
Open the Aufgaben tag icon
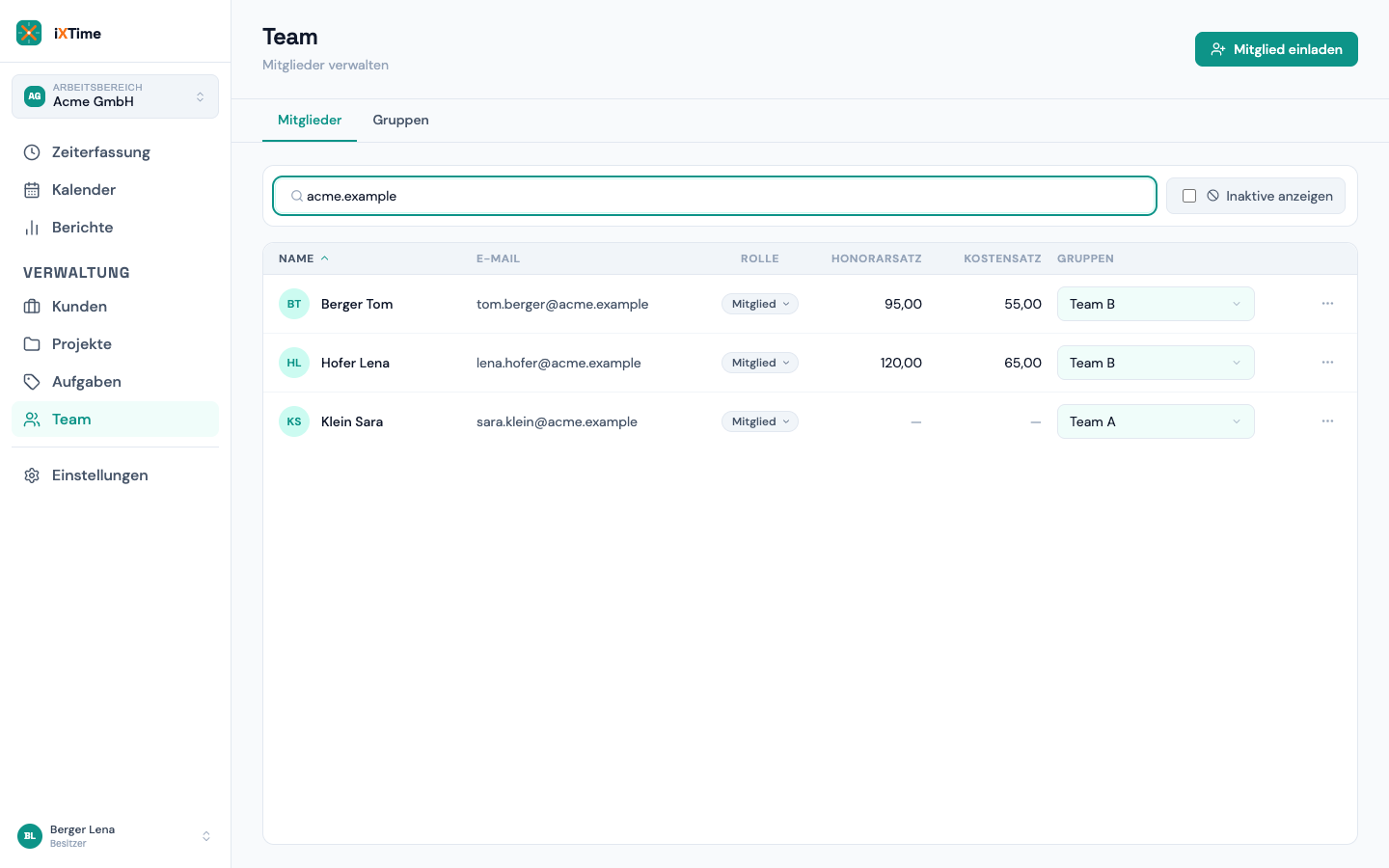tap(32, 382)
